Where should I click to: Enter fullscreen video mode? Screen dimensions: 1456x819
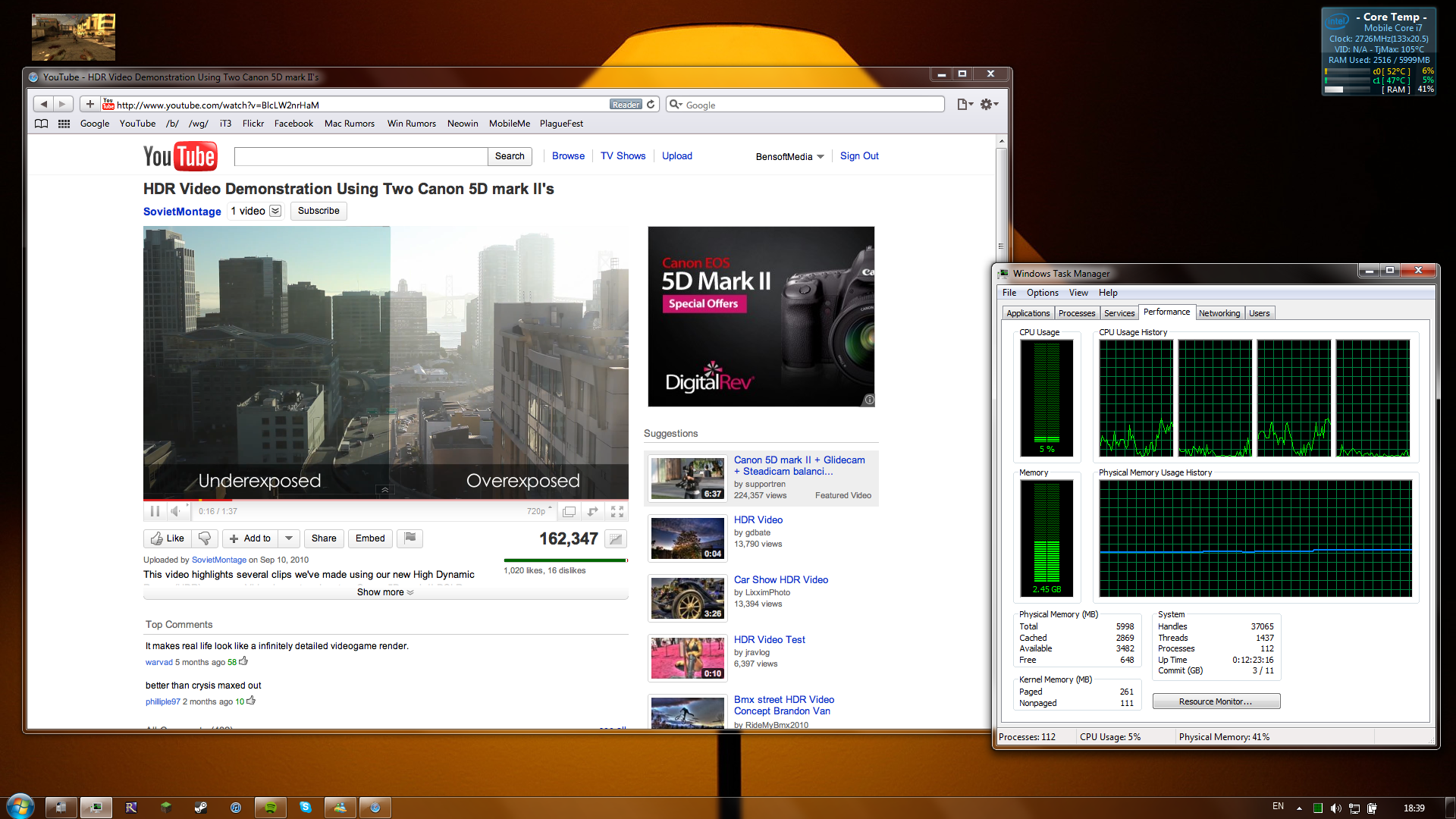pyautogui.click(x=617, y=511)
